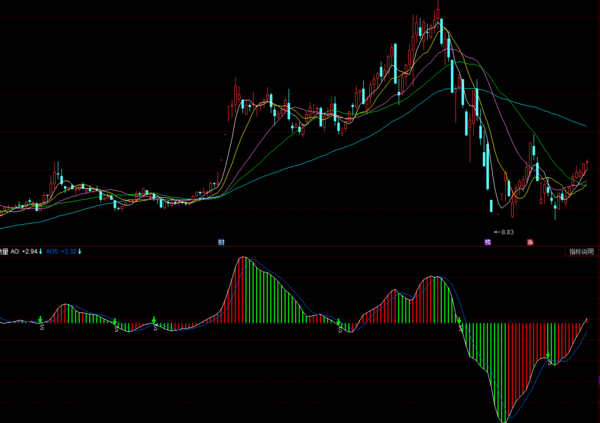Click the purple event marker below the chart
This screenshot has width=600, height=423.
[488, 242]
